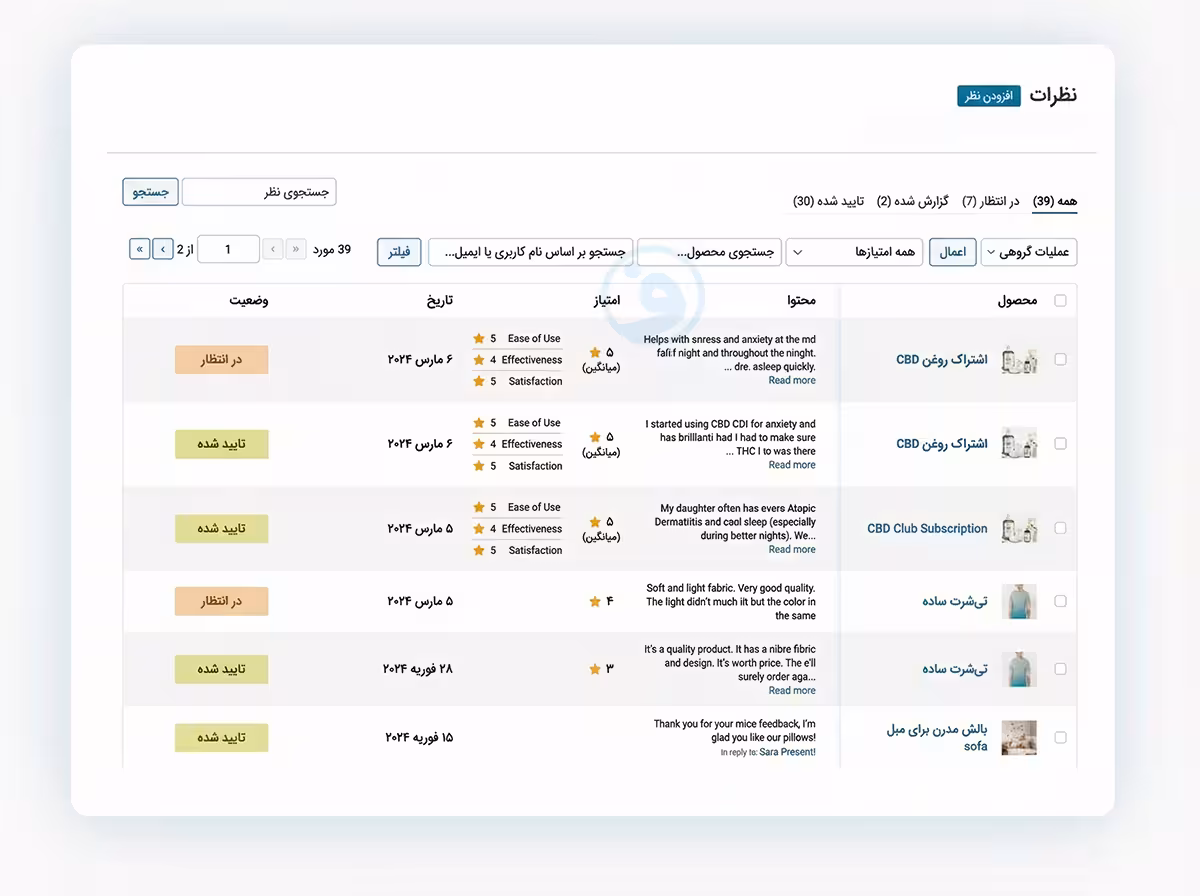1200x896 pixels.
Task: Click the first-page double arrow button
Action: [296, 249]
